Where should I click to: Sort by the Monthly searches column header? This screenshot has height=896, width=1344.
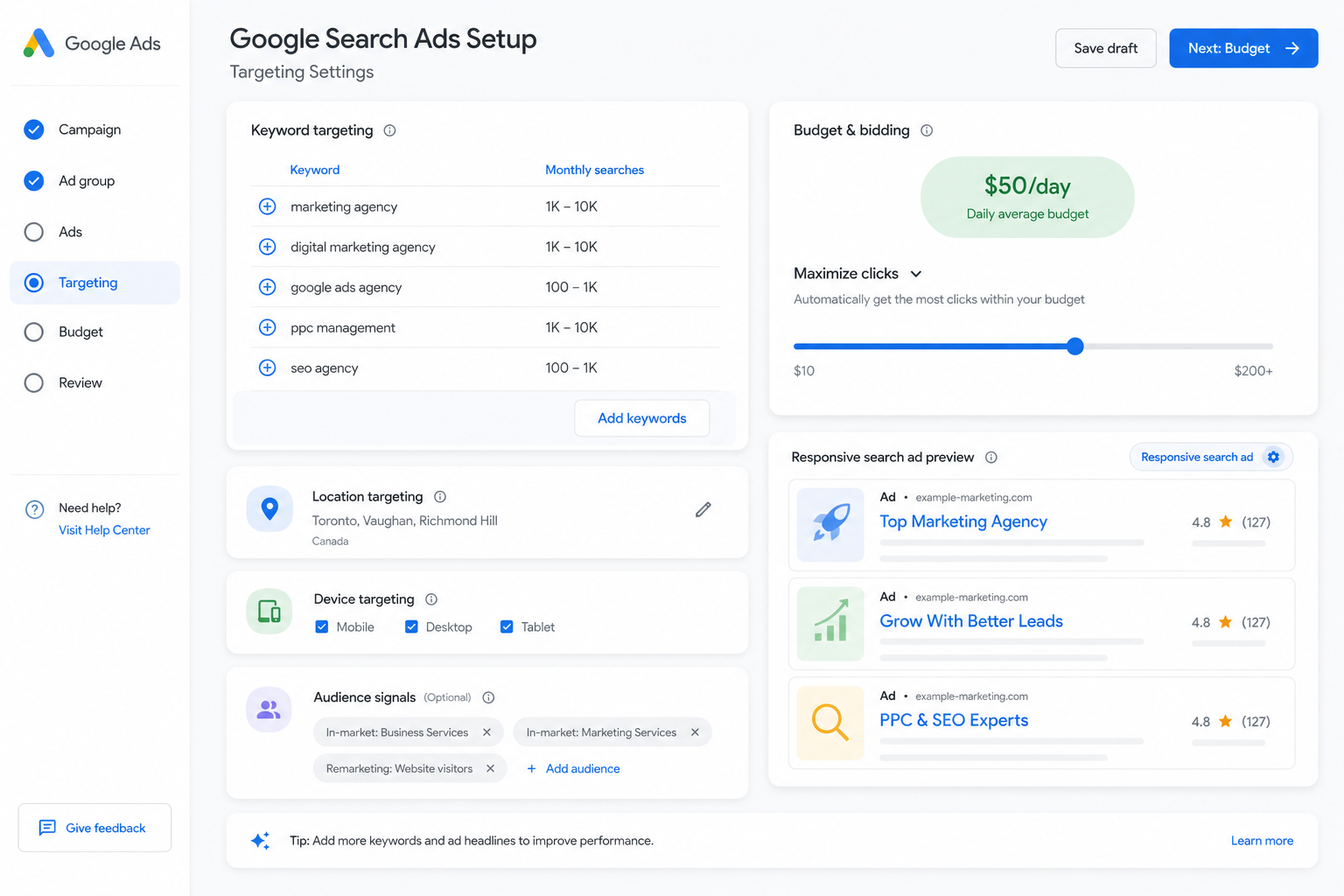[594, 170]
